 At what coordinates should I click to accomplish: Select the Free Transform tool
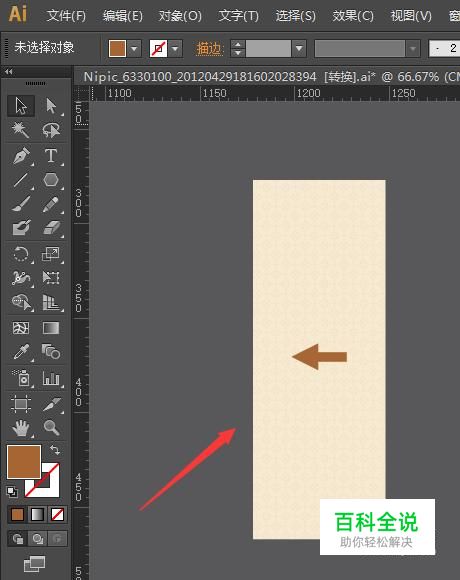(51, 278)
